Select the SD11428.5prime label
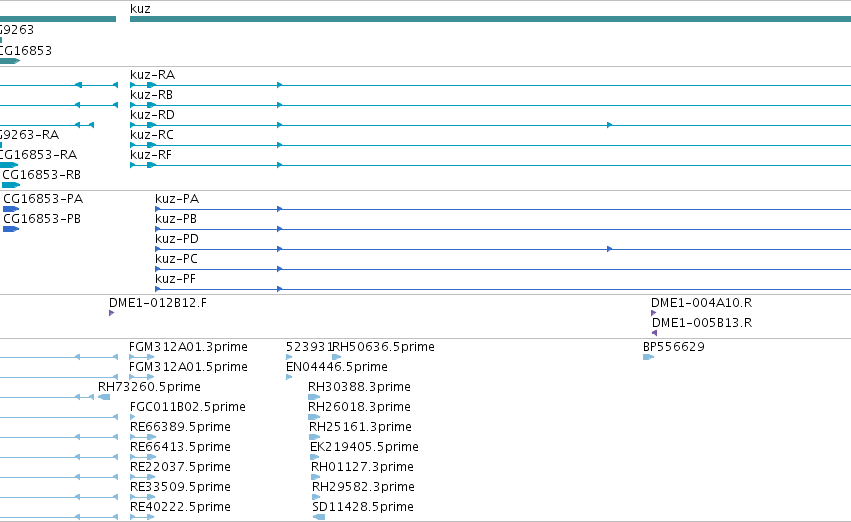 coord(363,508)
